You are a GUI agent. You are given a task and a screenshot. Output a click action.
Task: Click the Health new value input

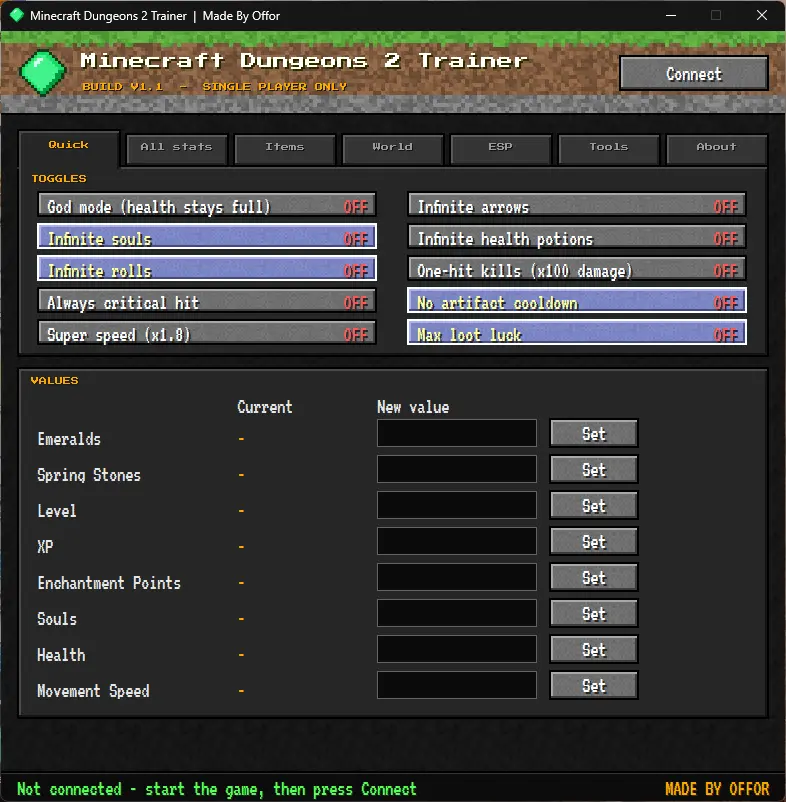coord(457,649)
